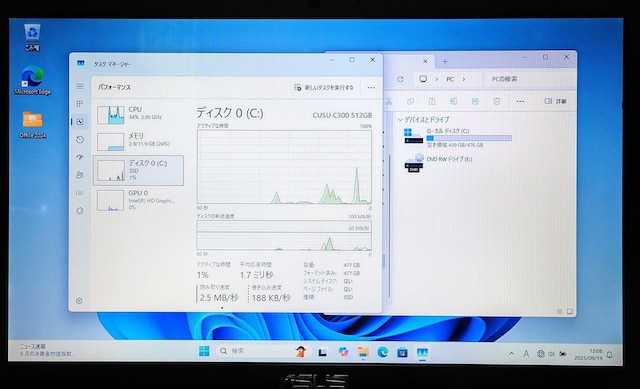Select メモリ performance item

[138, 141]
